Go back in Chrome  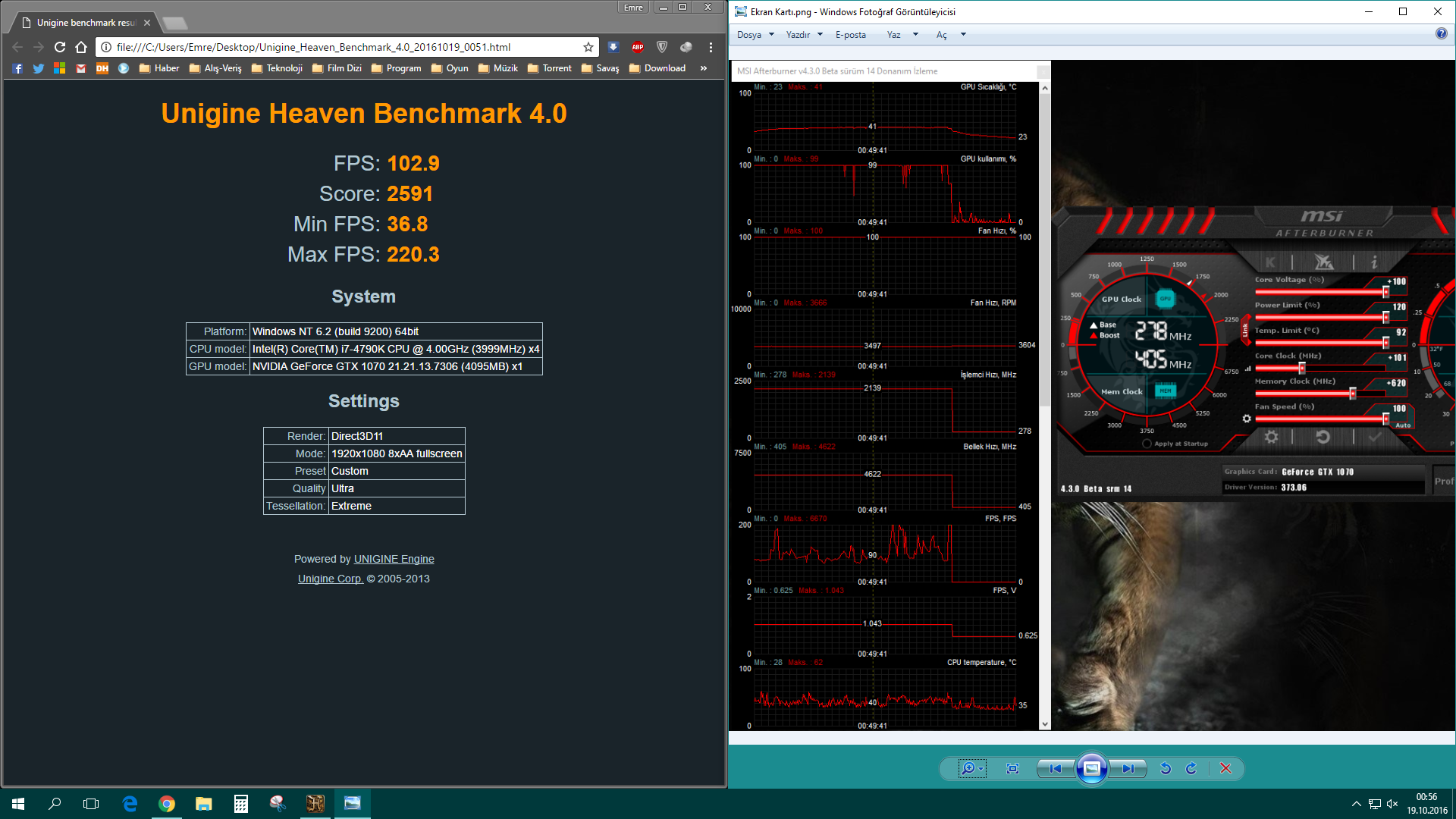pyautogui.click(x=17, y=47)
